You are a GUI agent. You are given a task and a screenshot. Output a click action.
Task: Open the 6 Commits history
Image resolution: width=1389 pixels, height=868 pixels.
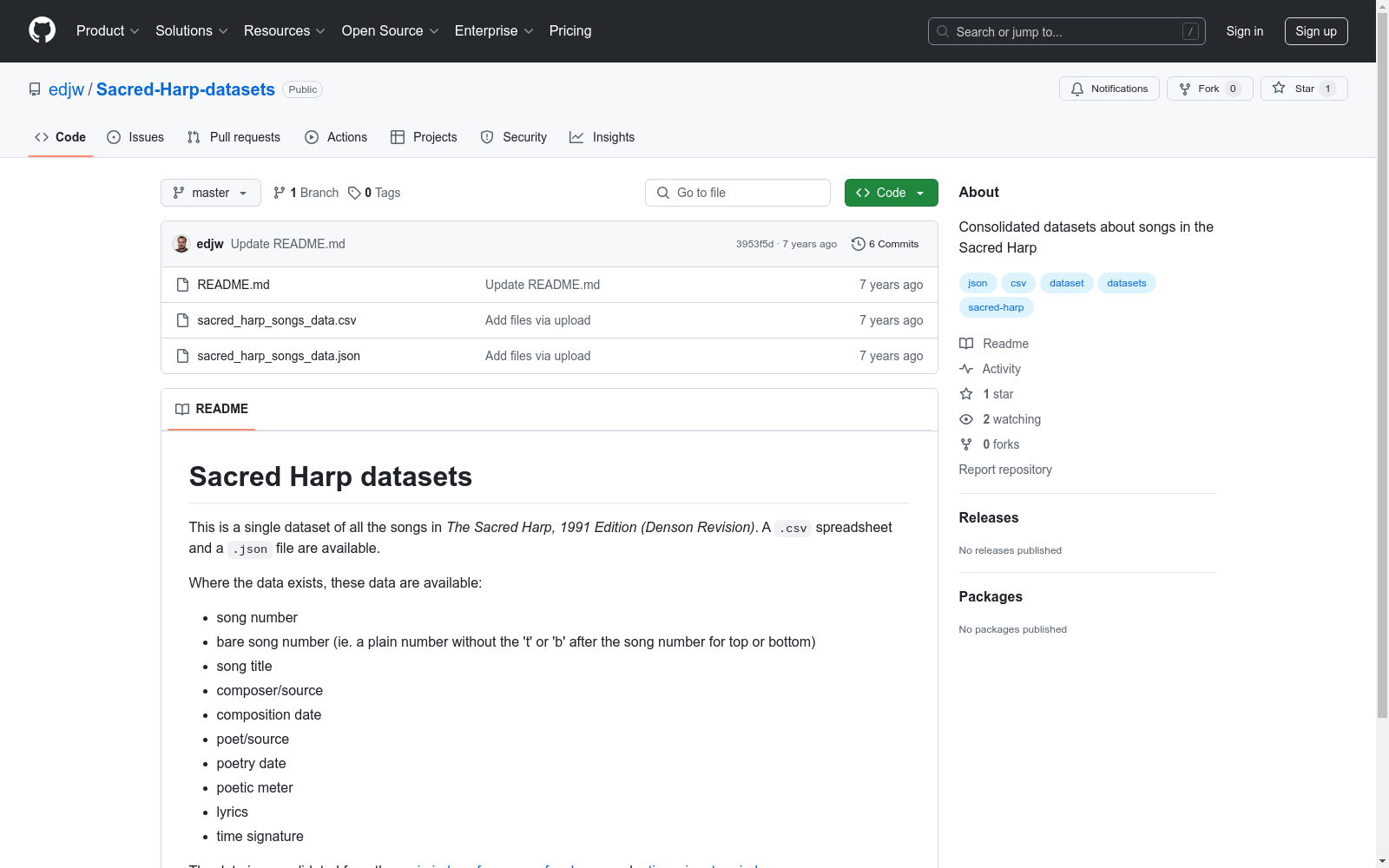point(885,244)
